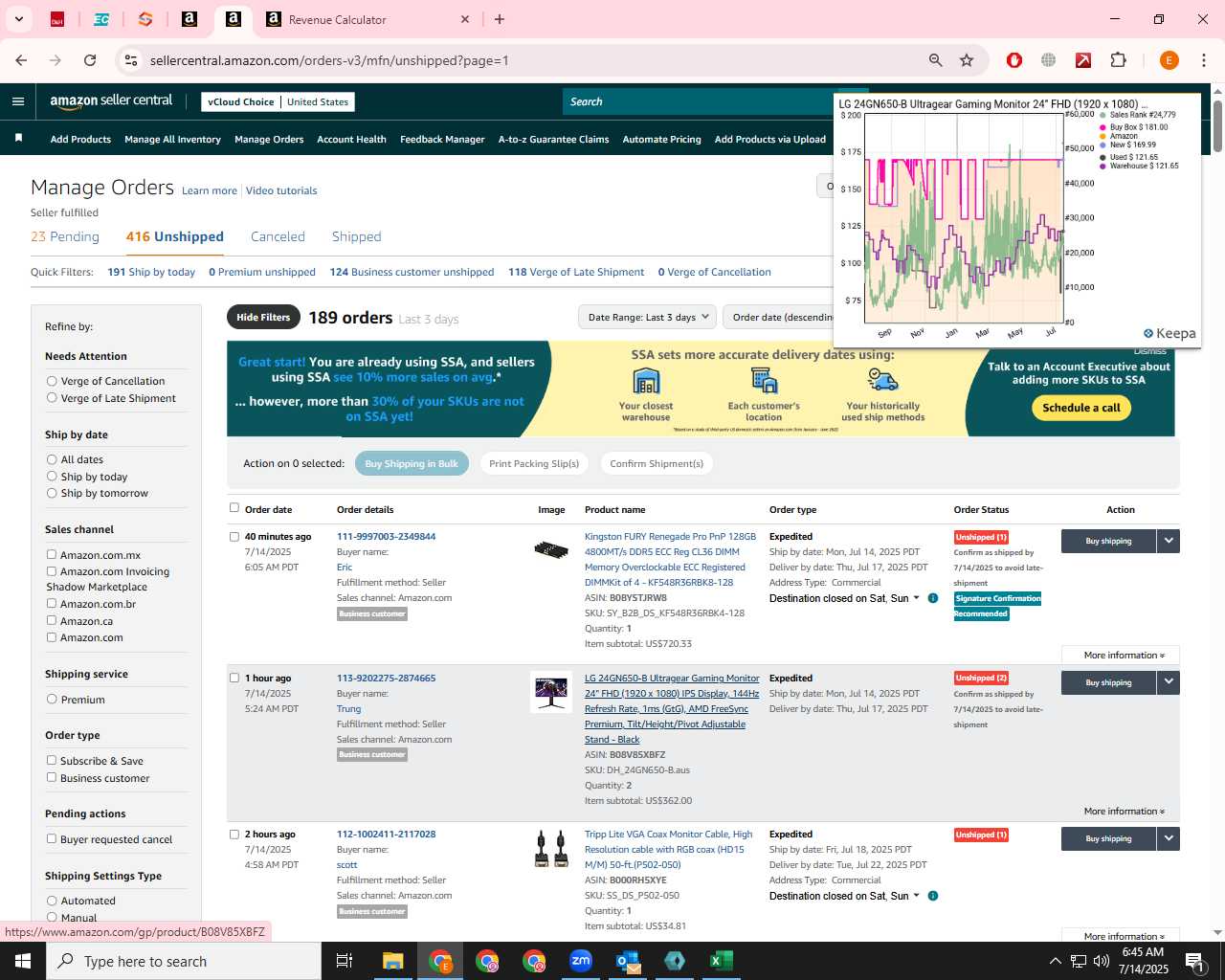Open File Explorer from the taskbar
1225x980 pixels.
(393, 961)
